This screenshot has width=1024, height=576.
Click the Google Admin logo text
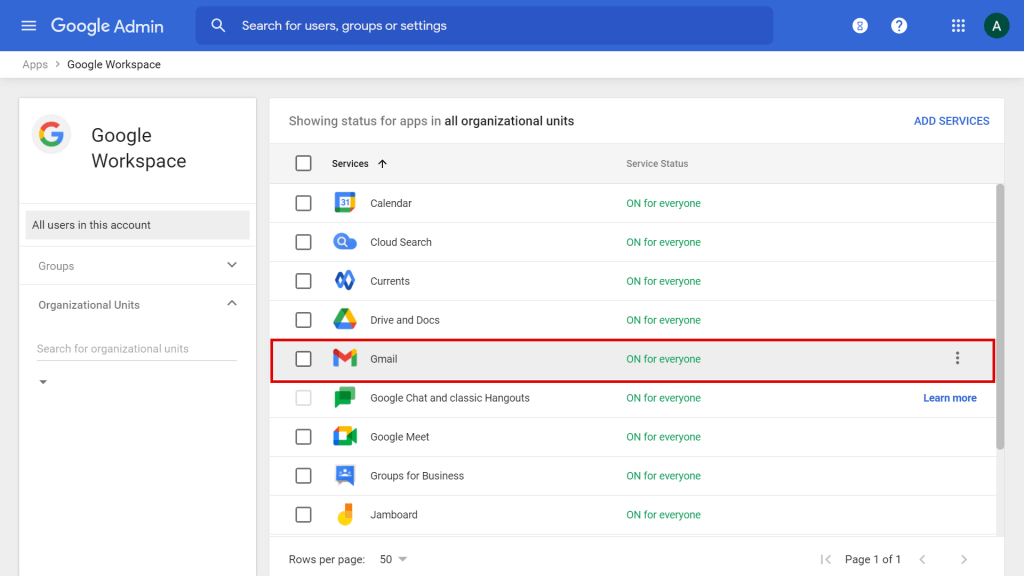pyautogui.click(x=107, y=26)
